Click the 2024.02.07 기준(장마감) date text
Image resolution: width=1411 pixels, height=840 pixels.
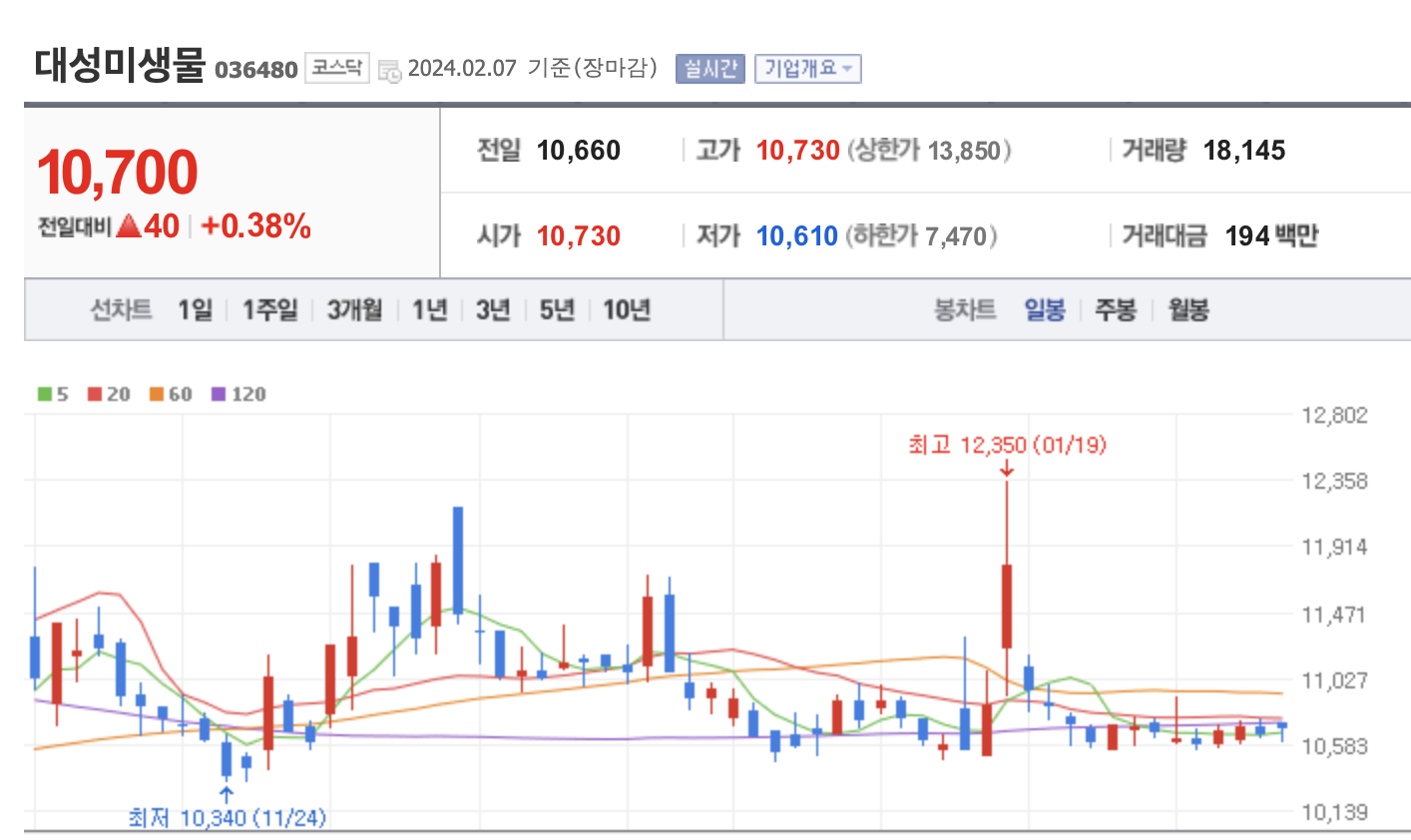click(533, 68)
